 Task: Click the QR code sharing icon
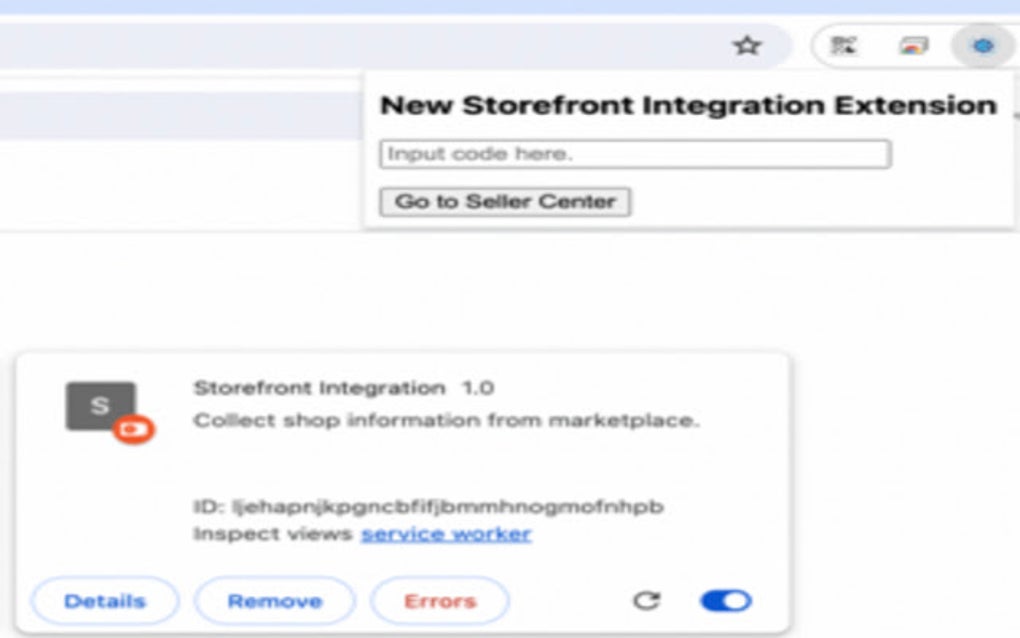click(x=843, y=44)
